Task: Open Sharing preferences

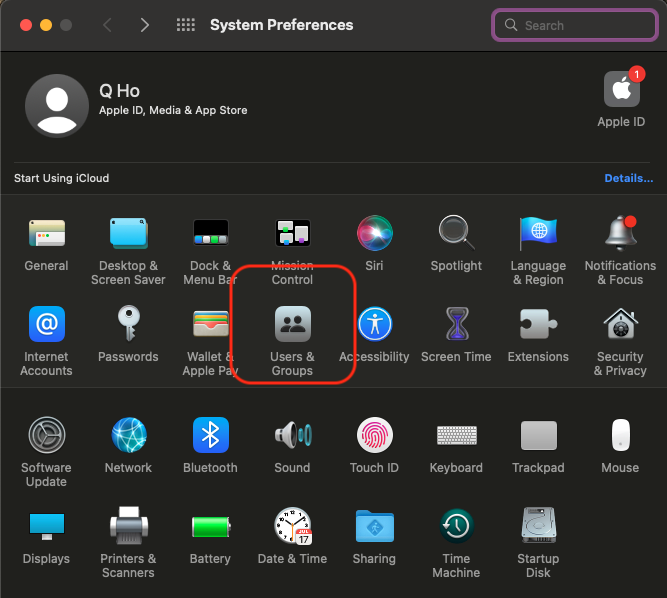Action: pyautogui.click(x=374, y=526)
